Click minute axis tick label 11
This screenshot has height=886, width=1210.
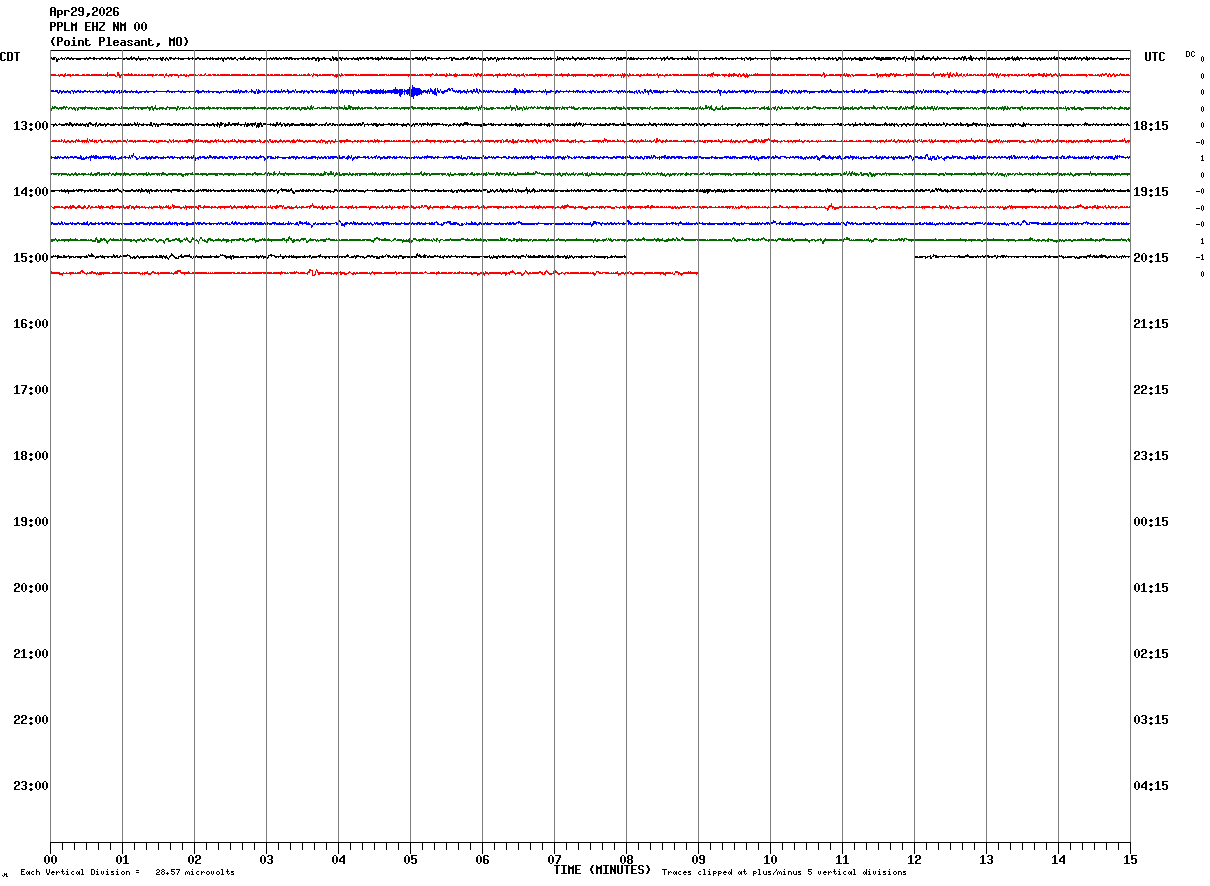pos(842,859)
